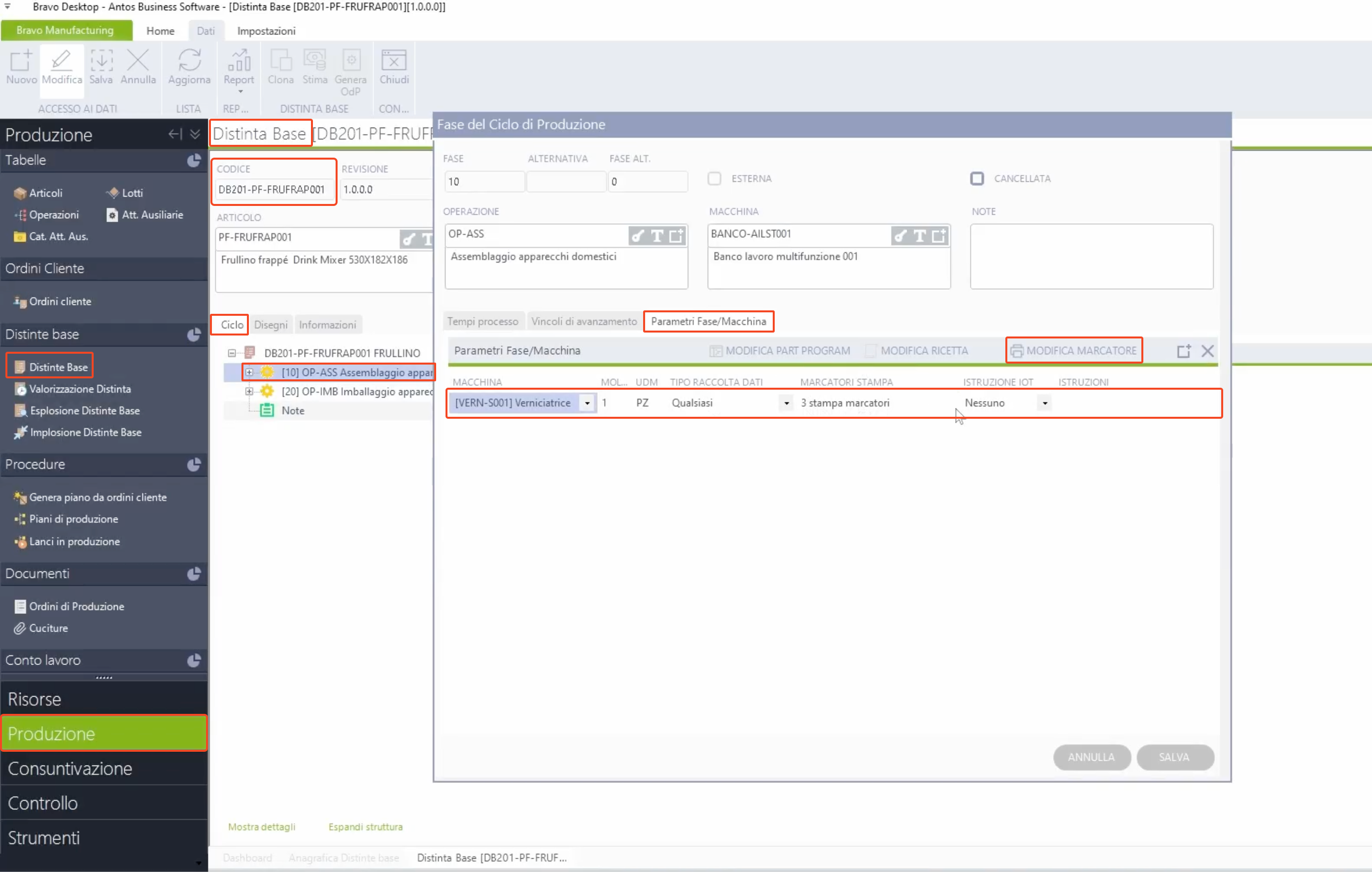Open Esplosione Distinte Base item
This screenshot has height=872, width=1372.
point(77,411)
